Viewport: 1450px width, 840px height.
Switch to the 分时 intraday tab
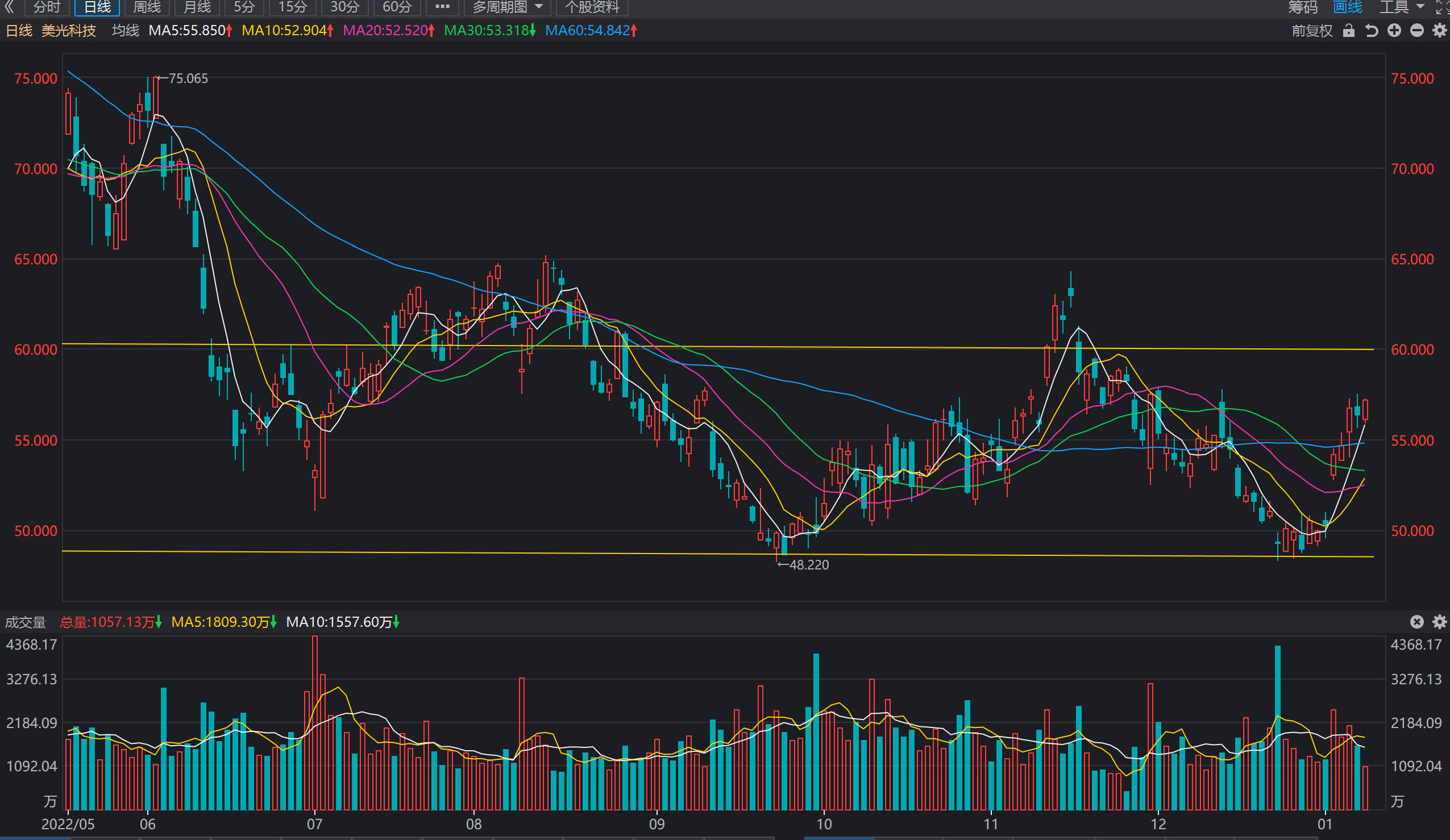pos(47,7)
